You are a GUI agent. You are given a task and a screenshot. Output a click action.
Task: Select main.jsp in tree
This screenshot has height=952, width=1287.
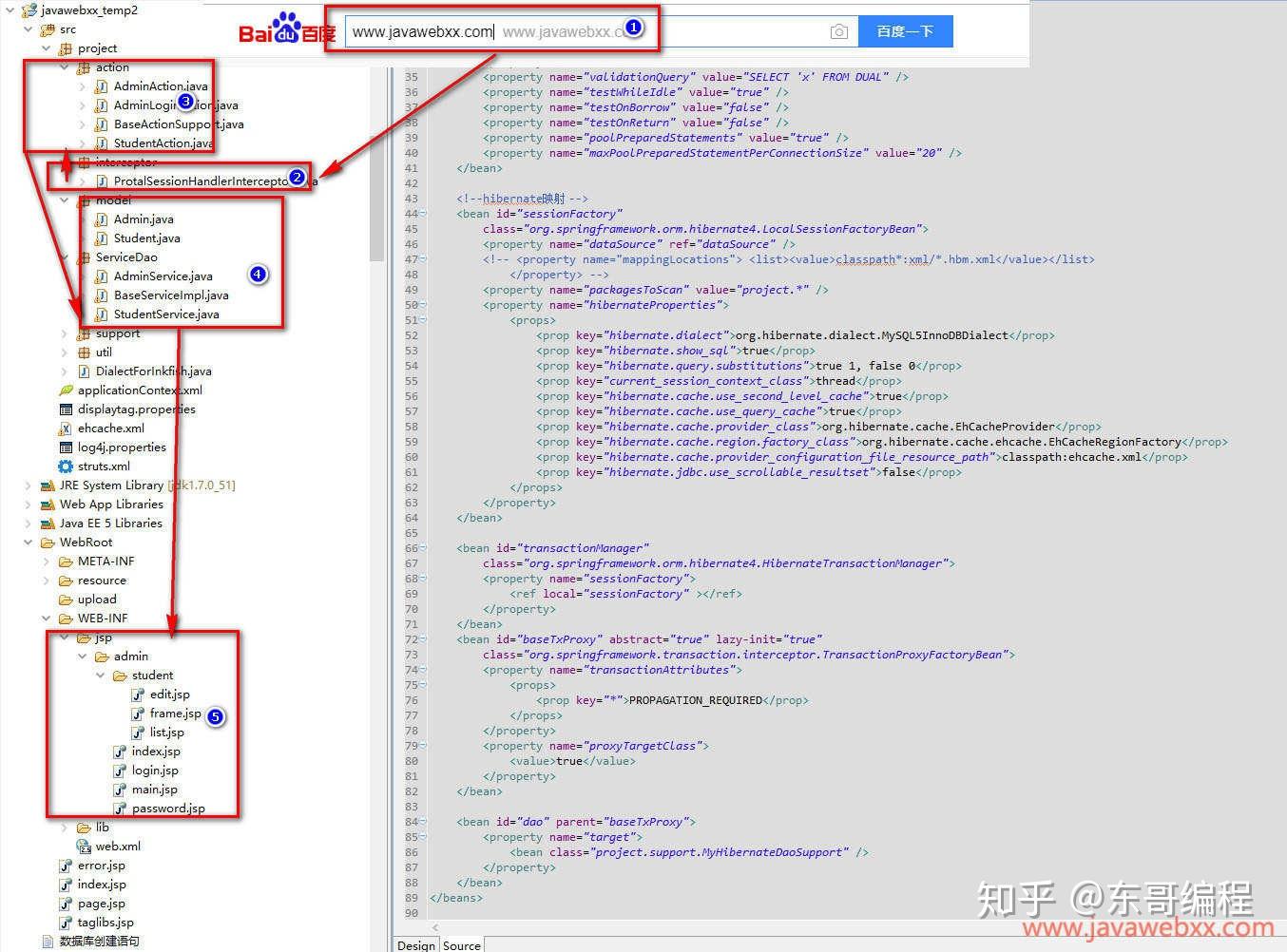coord(155,790)
